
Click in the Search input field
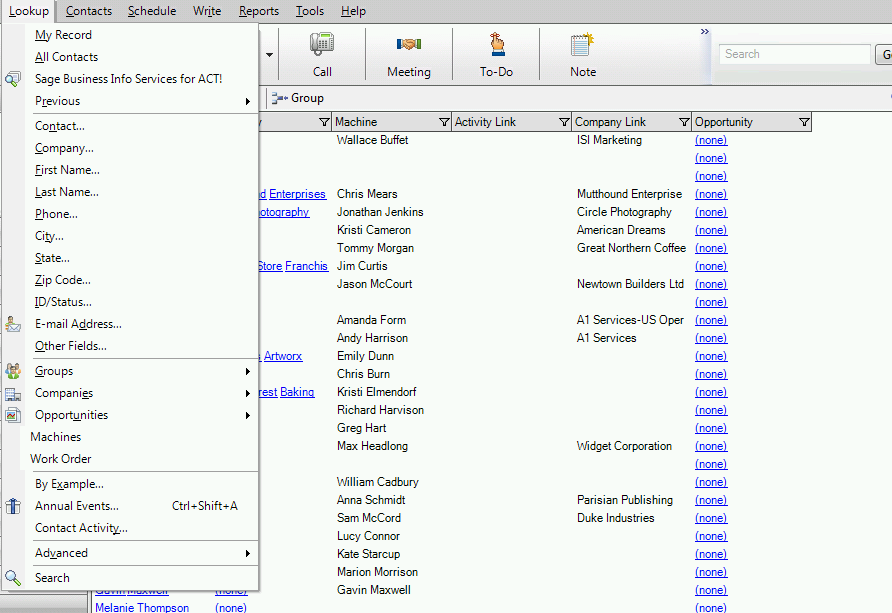(x=795, y=55)
